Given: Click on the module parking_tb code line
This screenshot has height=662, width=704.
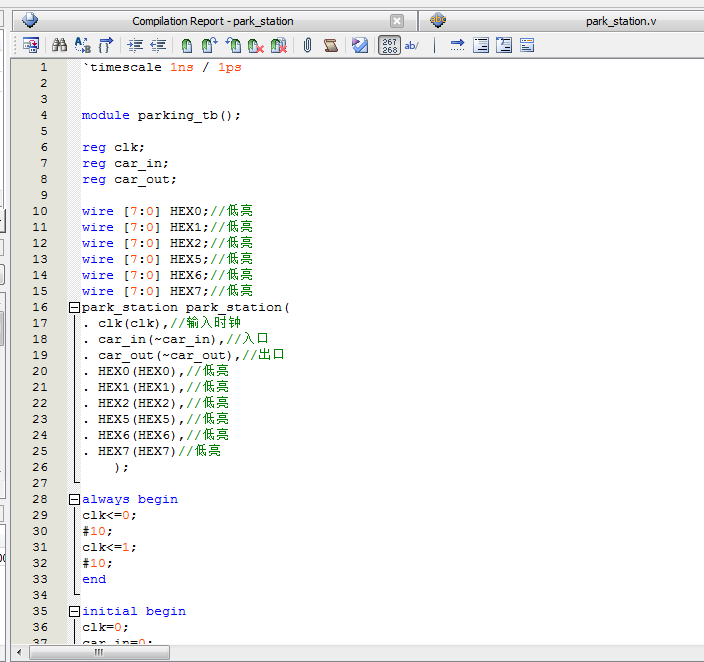Looking at the screenshot, I should coord(161,116).
